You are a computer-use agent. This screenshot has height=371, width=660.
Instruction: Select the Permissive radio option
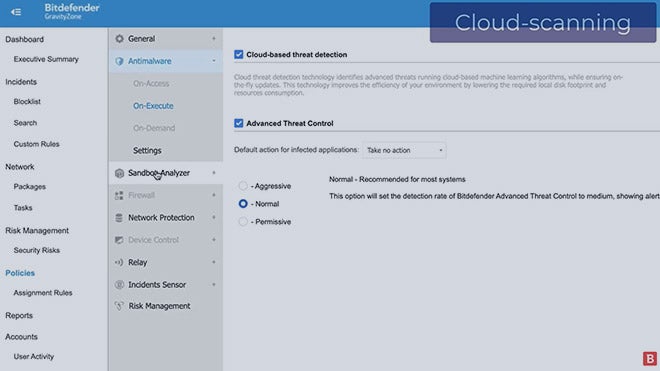click(x=243, y=221)
